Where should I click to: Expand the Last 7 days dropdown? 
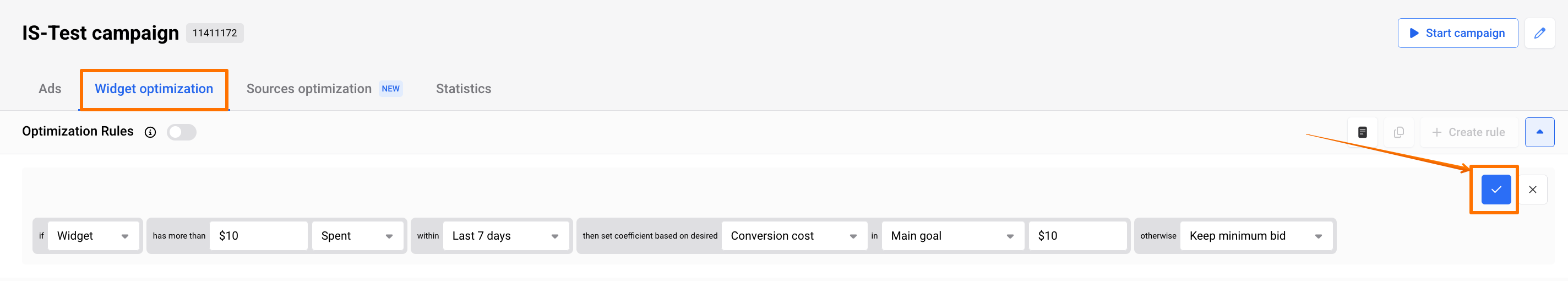505,236
